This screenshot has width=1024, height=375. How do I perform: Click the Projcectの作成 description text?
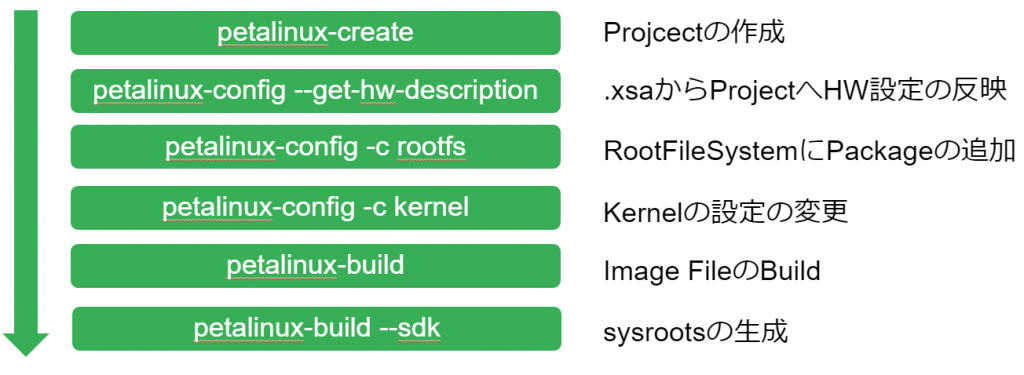coord(693,33)
